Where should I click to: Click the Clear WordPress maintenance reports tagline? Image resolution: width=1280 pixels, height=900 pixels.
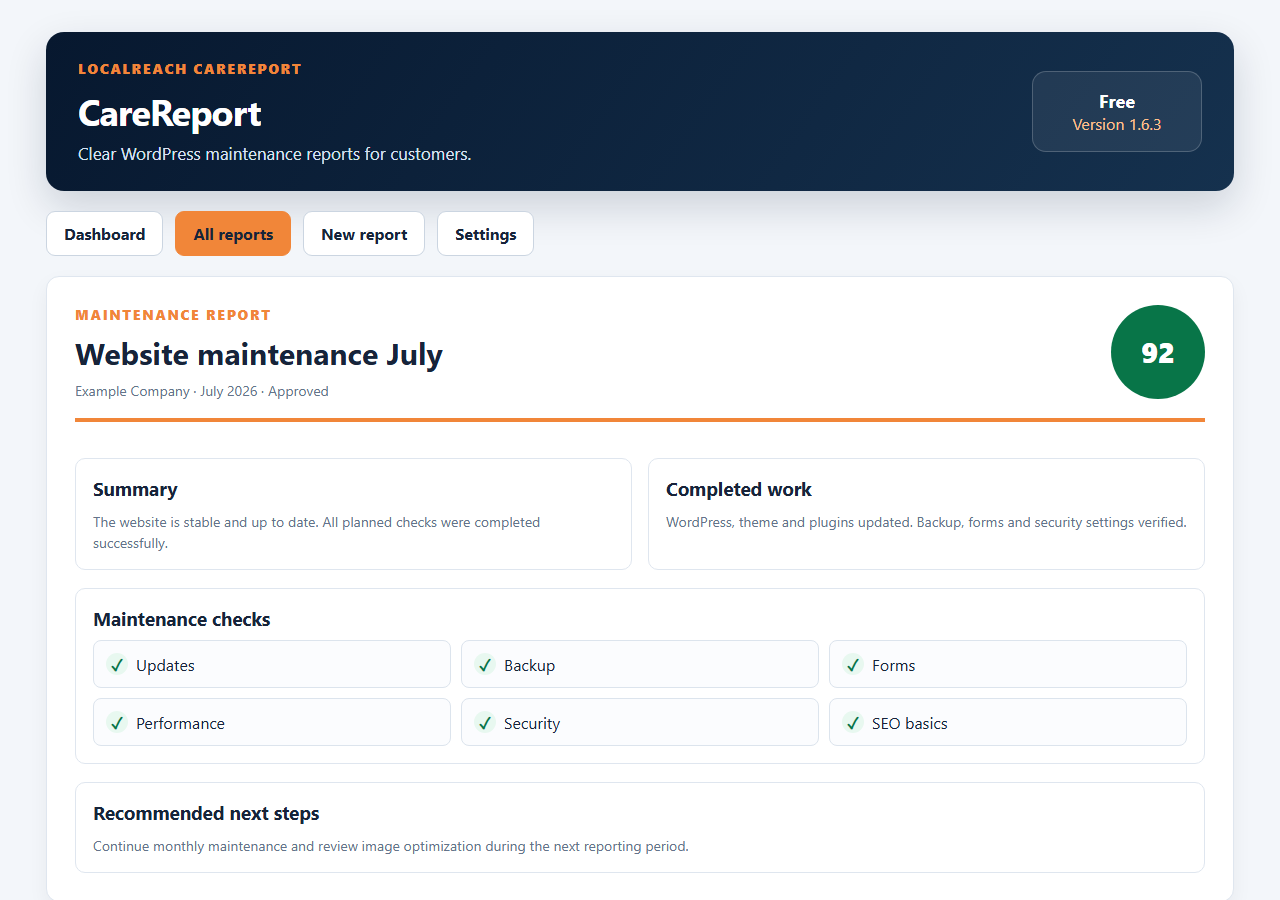pyautogui.click(x=275, y=154)
